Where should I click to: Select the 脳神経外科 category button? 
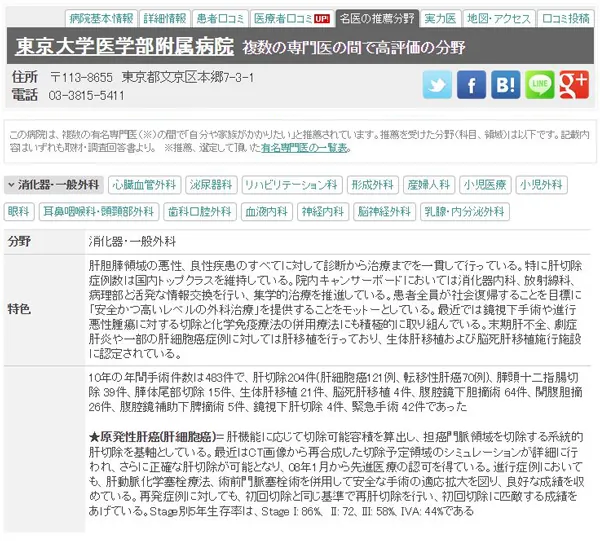click(x=384, y=212)
